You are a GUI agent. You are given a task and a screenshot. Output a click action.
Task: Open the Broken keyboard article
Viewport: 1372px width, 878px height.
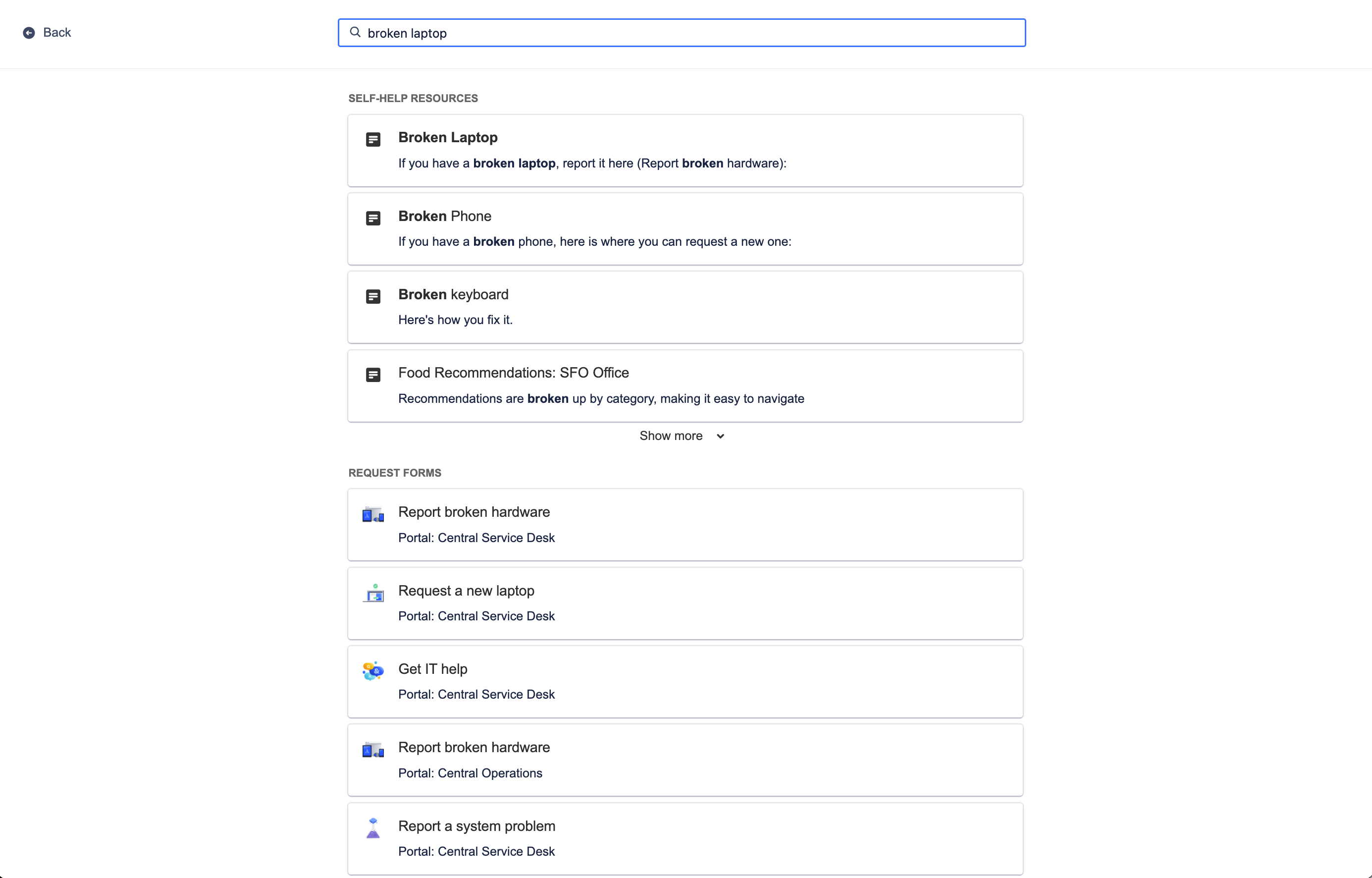pyautogui.click(x=453, y=294)
